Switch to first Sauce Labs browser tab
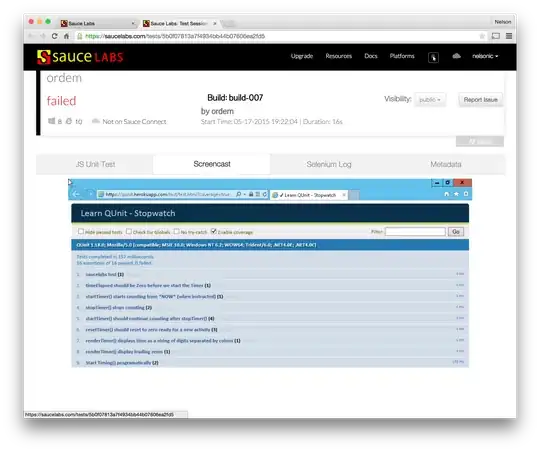 click(x=97, y=23)
